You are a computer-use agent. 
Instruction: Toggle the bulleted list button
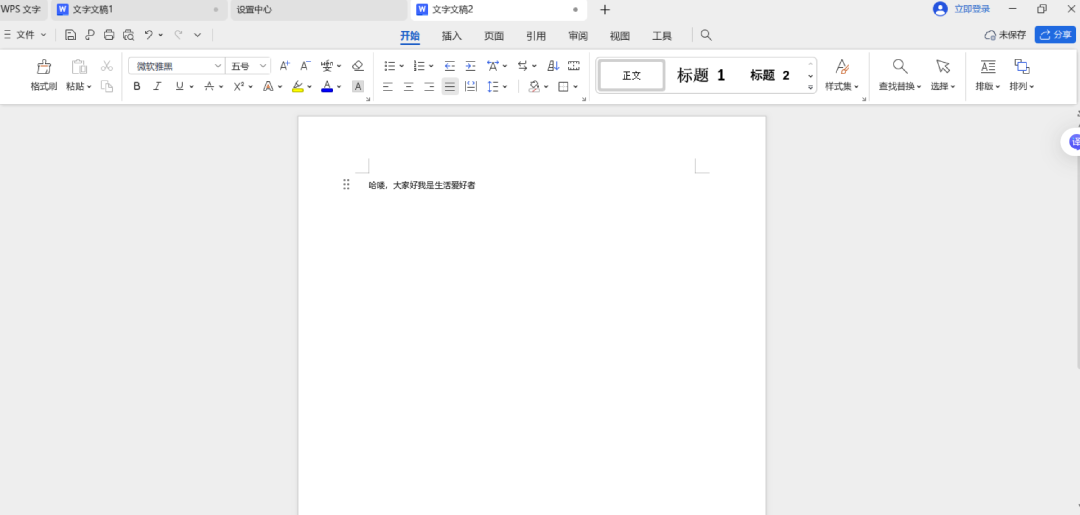coord(390,66)
